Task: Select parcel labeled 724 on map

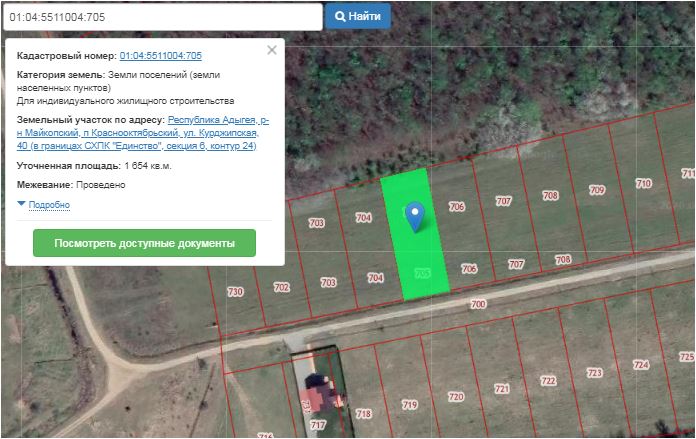Action: click(x=641, y=365)
